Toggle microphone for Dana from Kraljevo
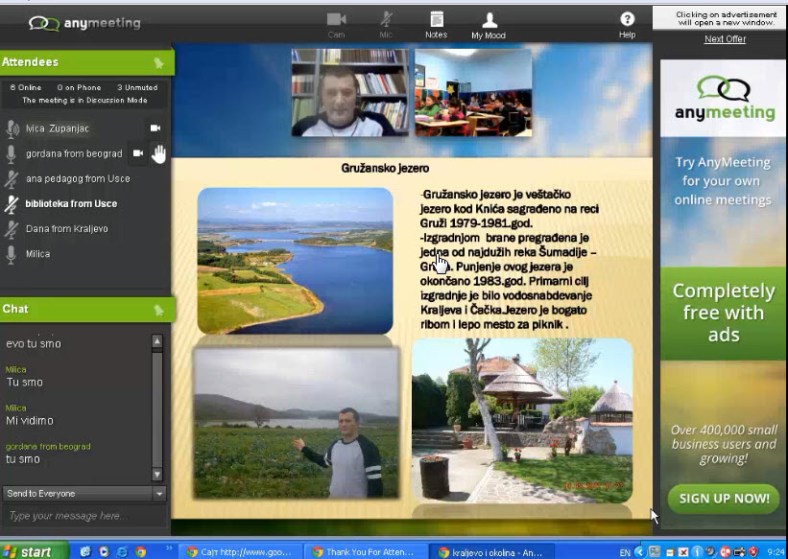788x559 pixels. tap(12, 229)
